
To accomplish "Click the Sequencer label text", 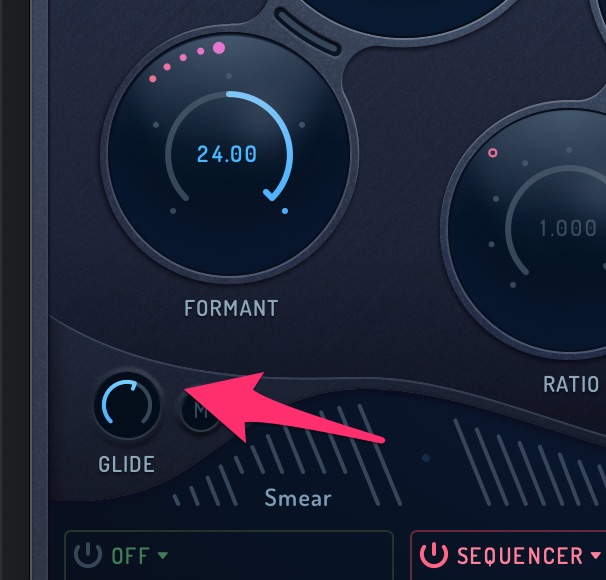I will tap(520, 556).
